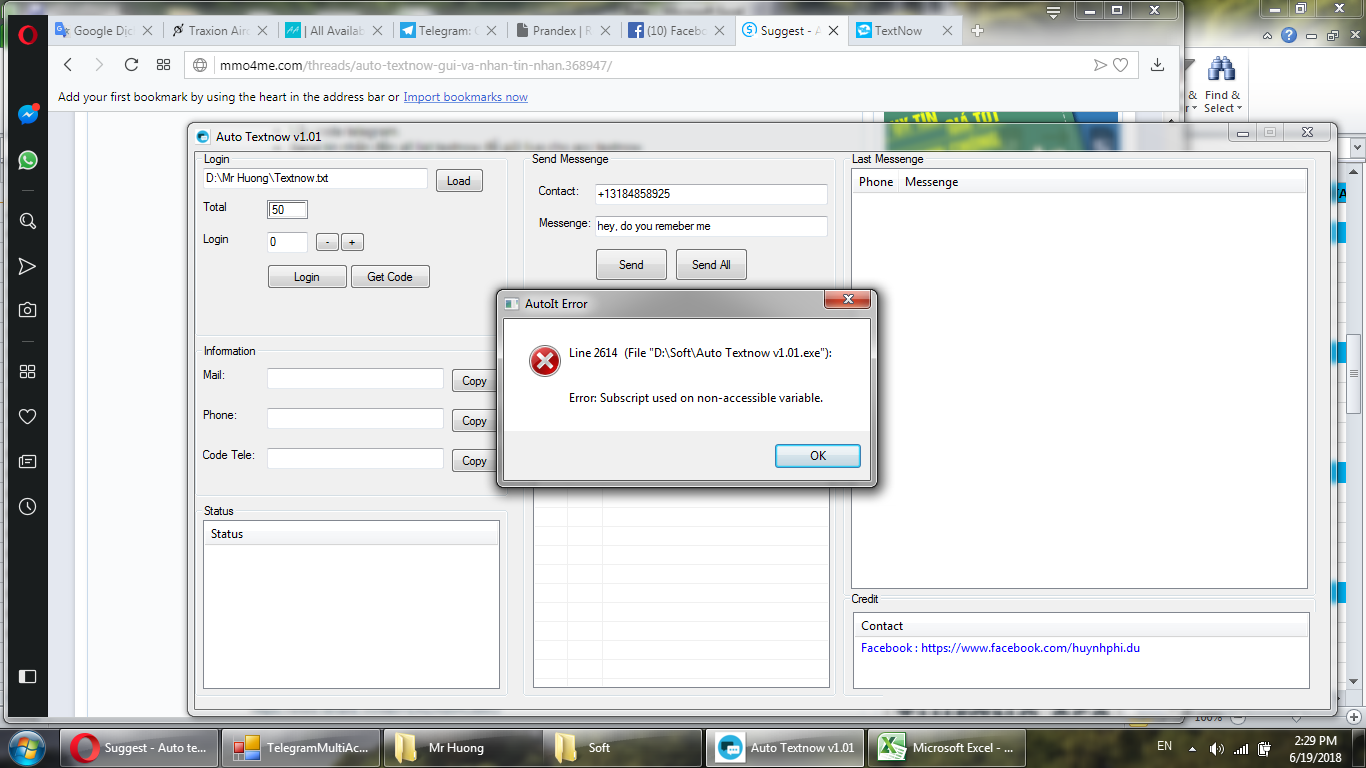This screenshot has width=1366, height=768.
Task: Click the Messenge text field
Action: [711, 226]
